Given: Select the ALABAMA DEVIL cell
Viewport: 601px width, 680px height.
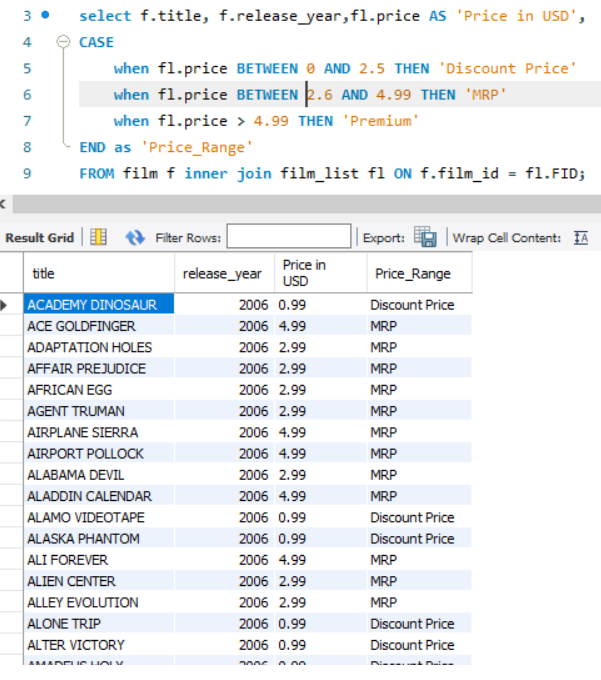Looking at the screenshot, I should tap(99, 474).
